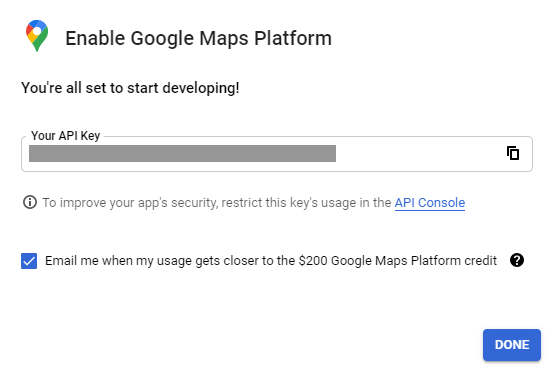
Task: Click the word 'Google' in the dialog heading
Action: (162, 40)
